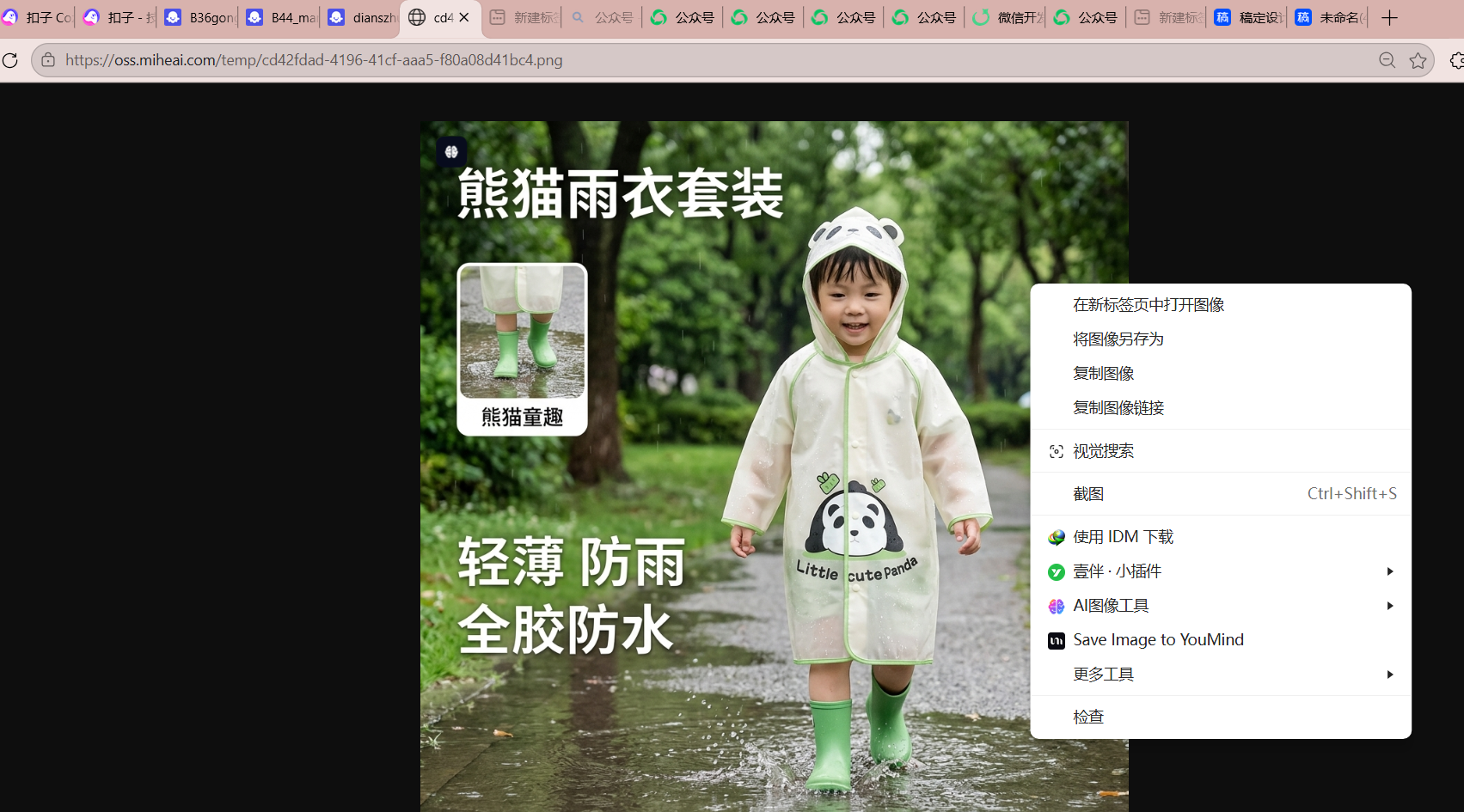Click the green 壹伴 plugin icon
Viewport: 1464px width, 812px height.
(x=1055, y=571)
